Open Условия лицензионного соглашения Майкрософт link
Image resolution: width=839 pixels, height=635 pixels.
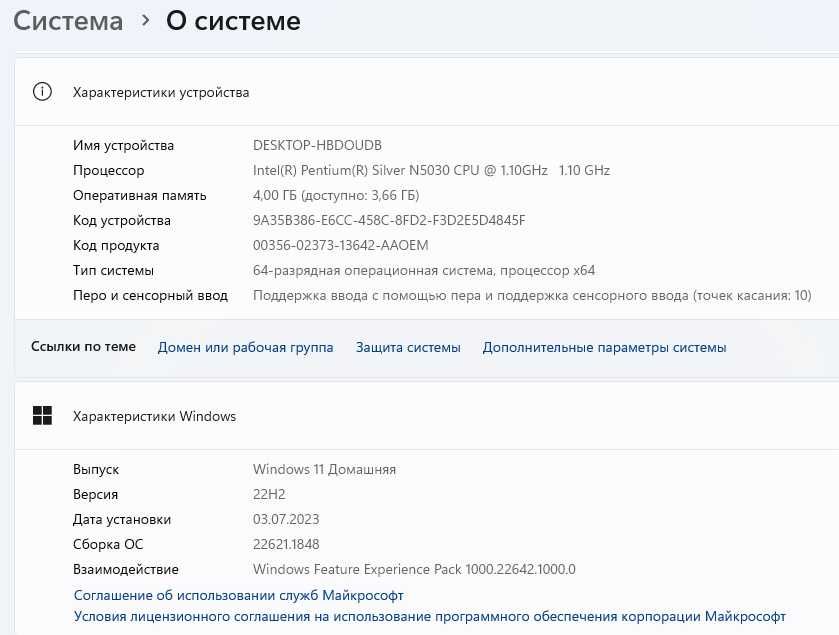coord(430,616)
